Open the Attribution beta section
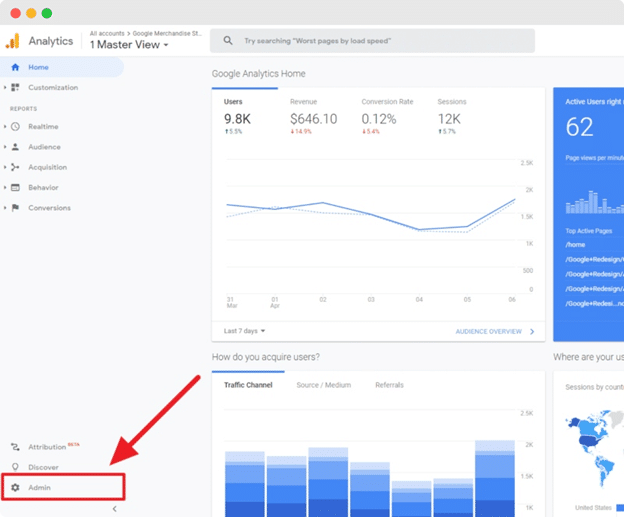624x517 pixels. click(x=46, y=447)
